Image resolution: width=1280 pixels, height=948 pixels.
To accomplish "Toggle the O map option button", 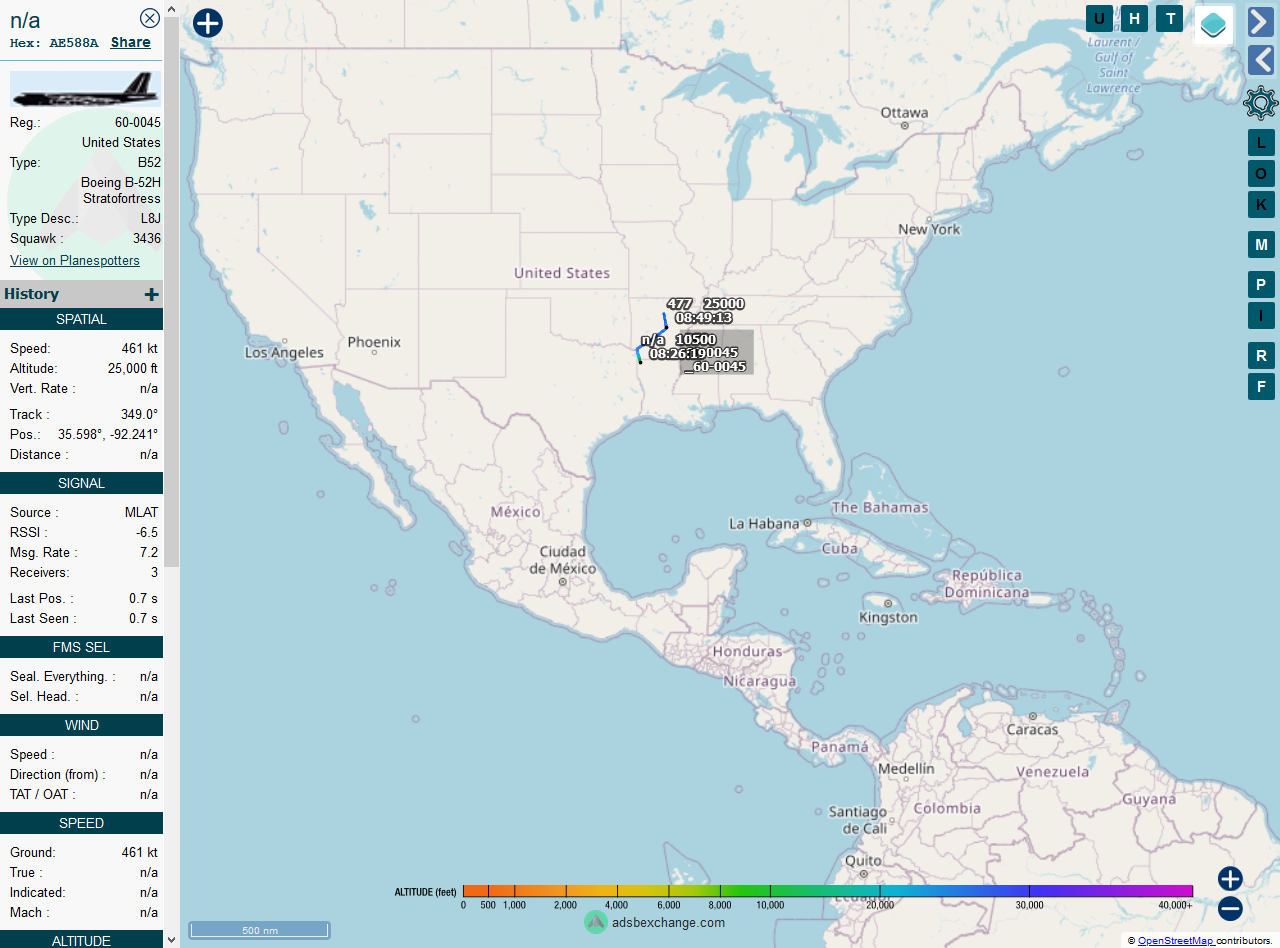I will point(1261,174).
